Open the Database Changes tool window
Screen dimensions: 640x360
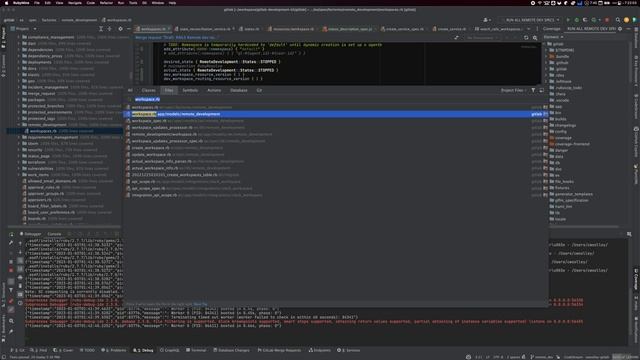[x=231, y=350]
